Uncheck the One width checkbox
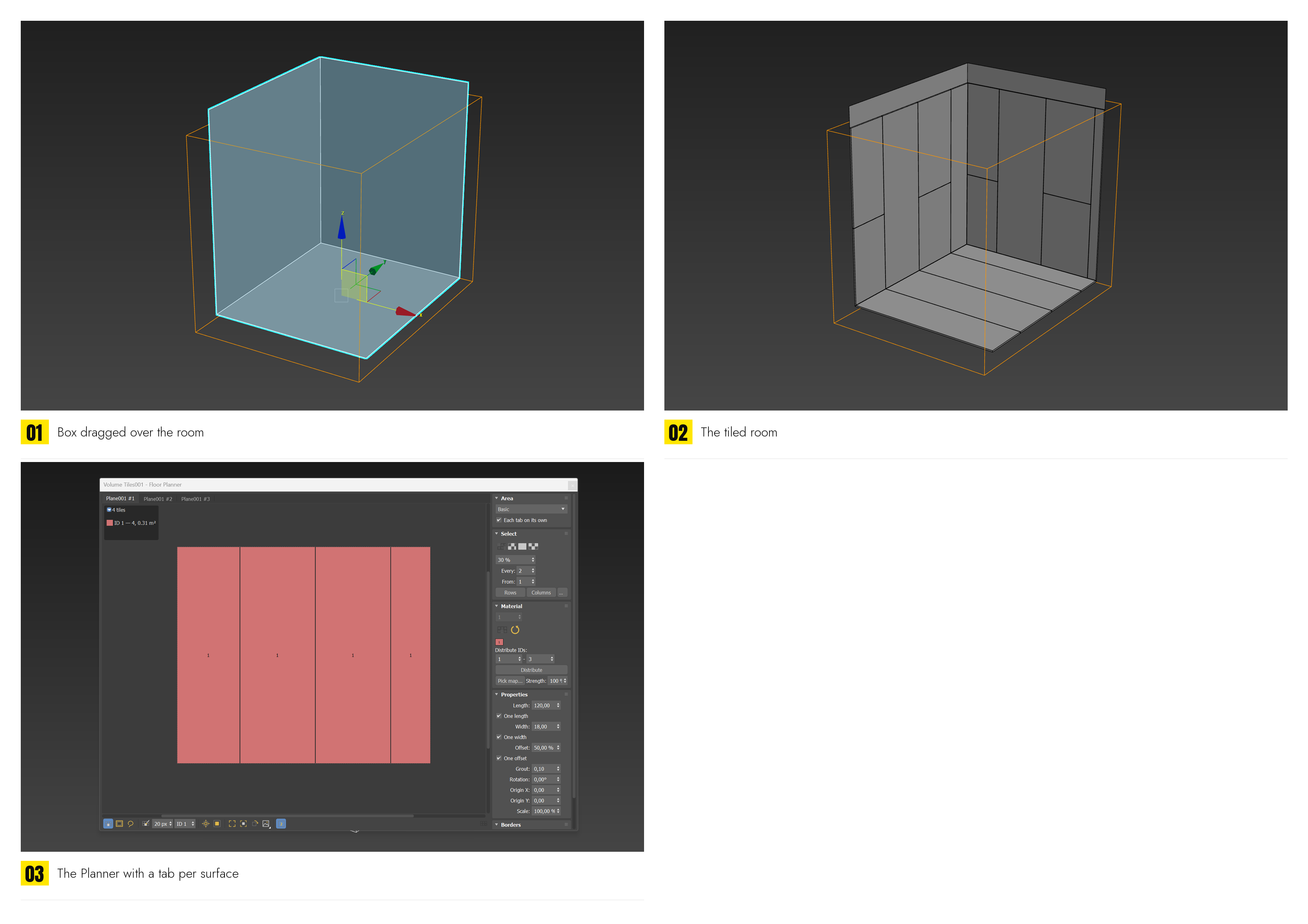 498,737
